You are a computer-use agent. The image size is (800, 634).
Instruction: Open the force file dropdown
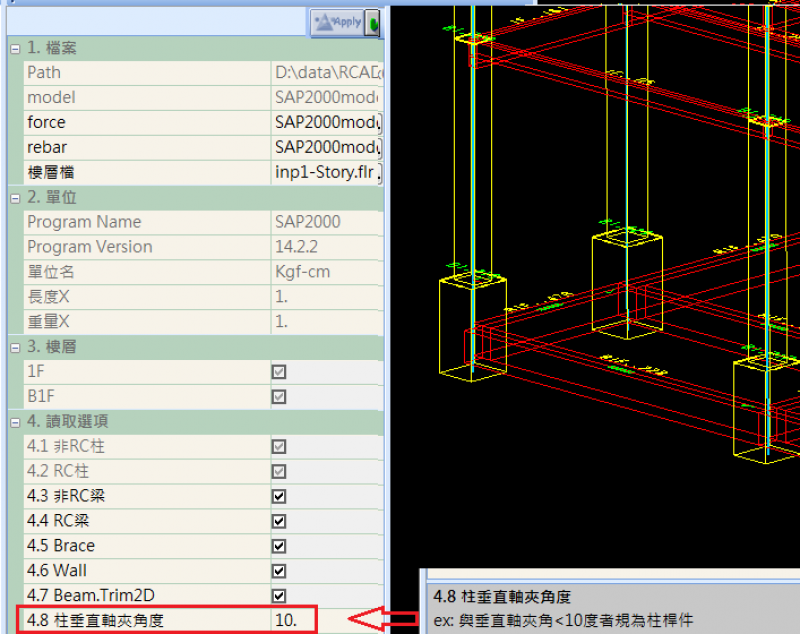tap(380, 123)
